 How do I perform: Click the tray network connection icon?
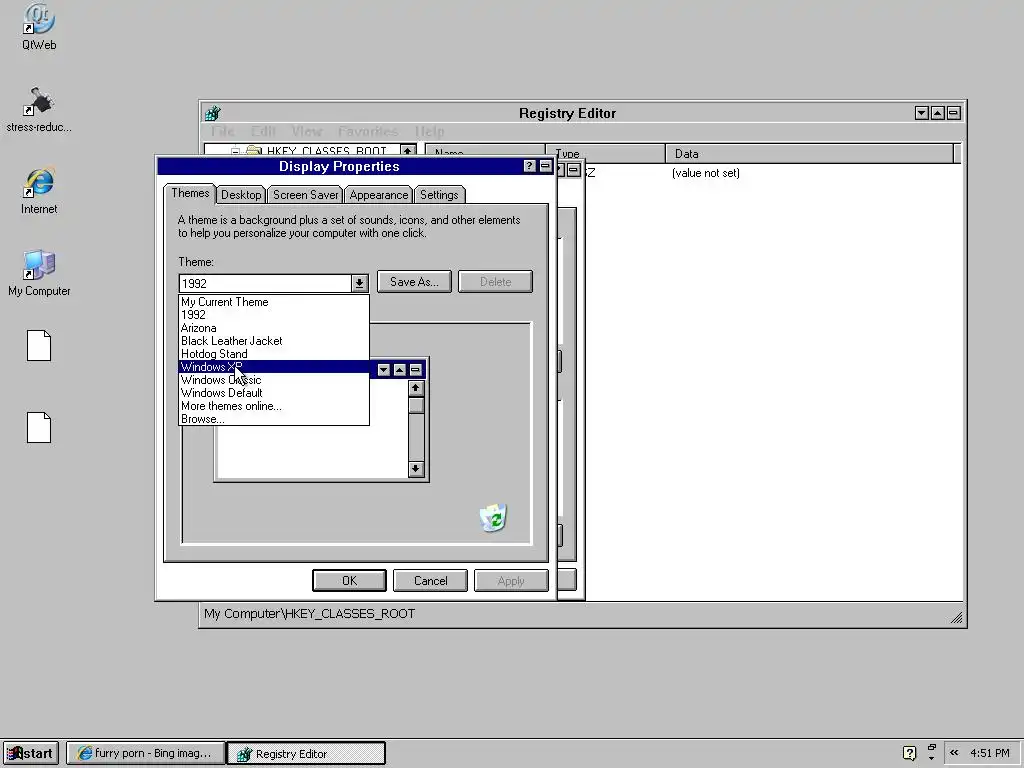coord(931,752)
